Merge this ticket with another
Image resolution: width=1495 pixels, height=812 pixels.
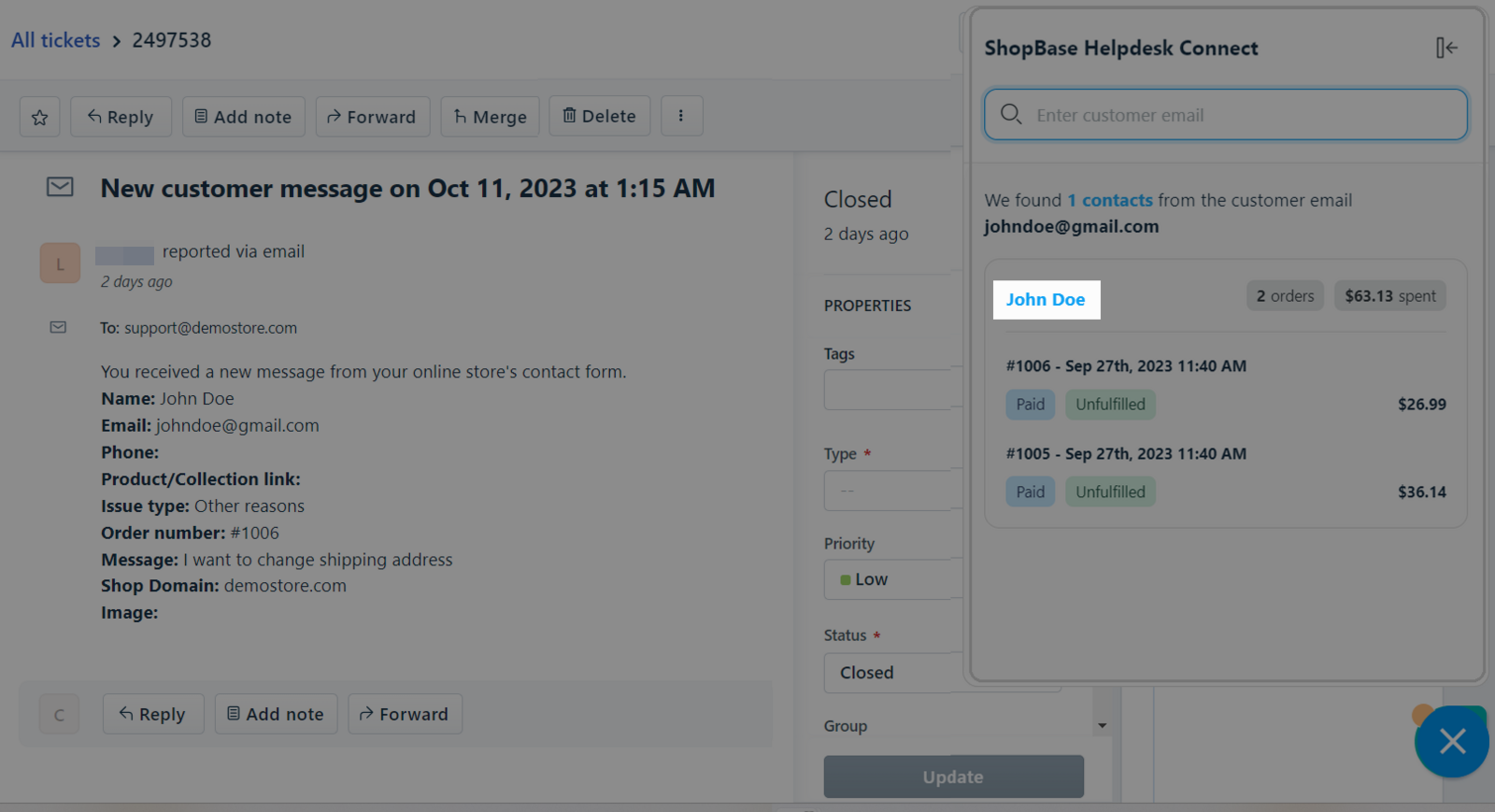click(x=490, y=117)
